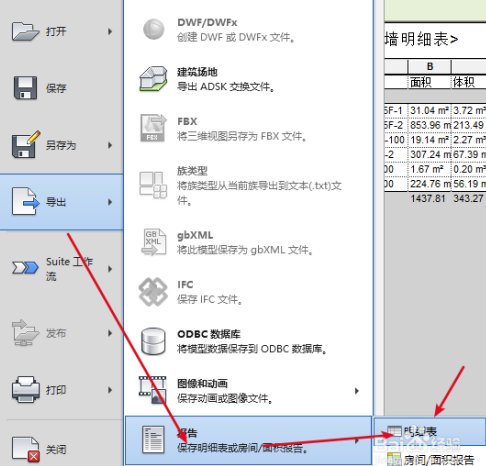
Task: Choose 保存明细表或房间/面积报告 description
Action: 242,448
